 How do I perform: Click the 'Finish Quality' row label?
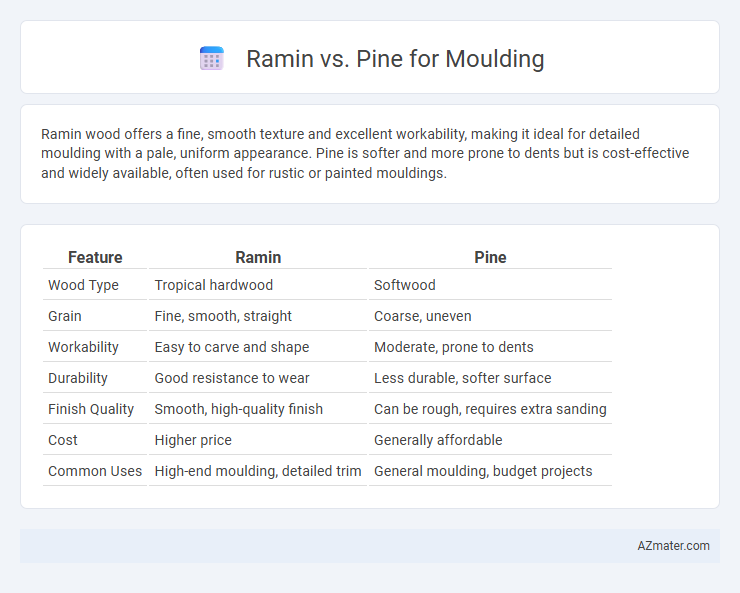coord(91,409)
